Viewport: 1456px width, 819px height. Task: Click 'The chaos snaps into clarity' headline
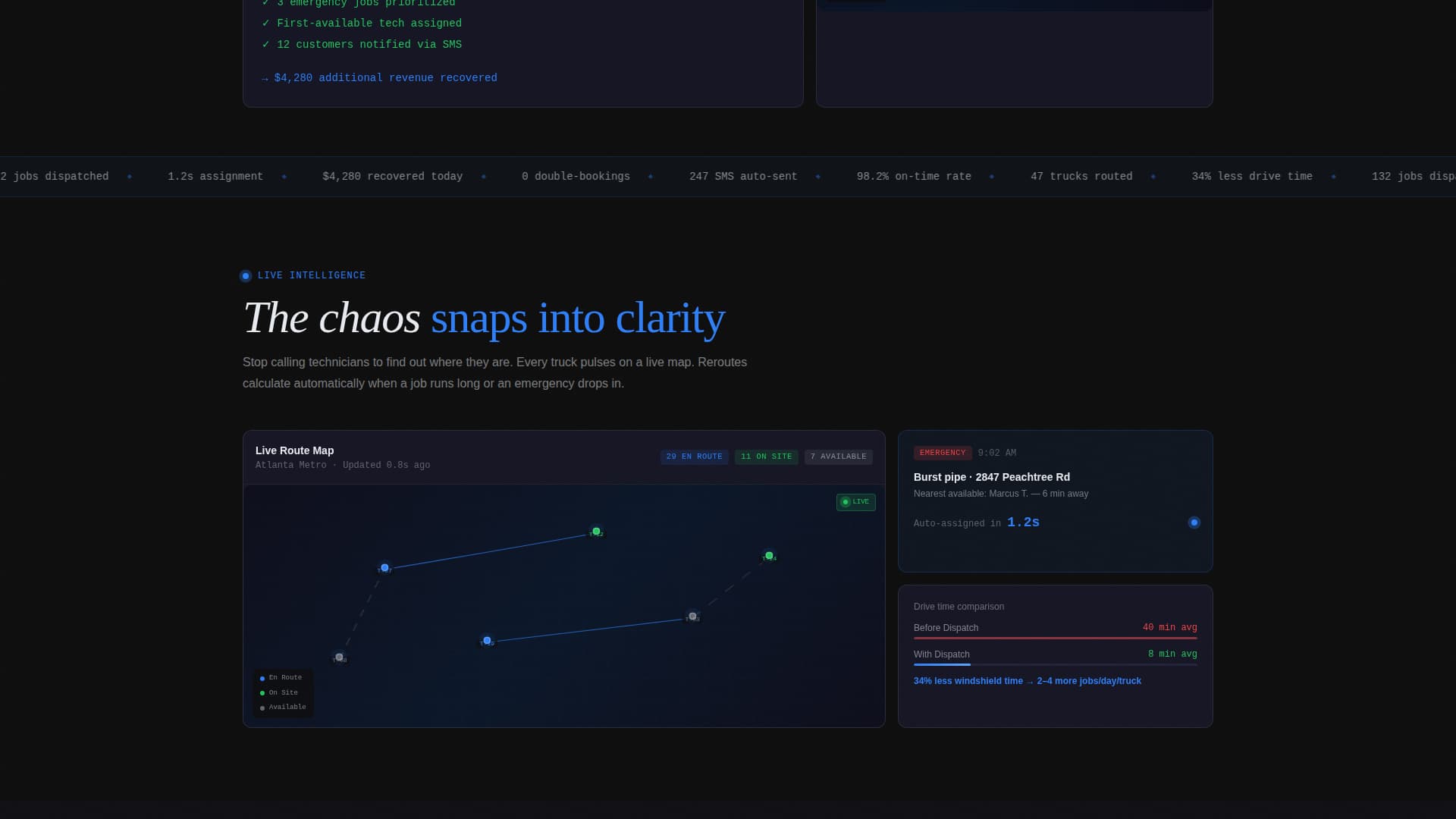484,318
